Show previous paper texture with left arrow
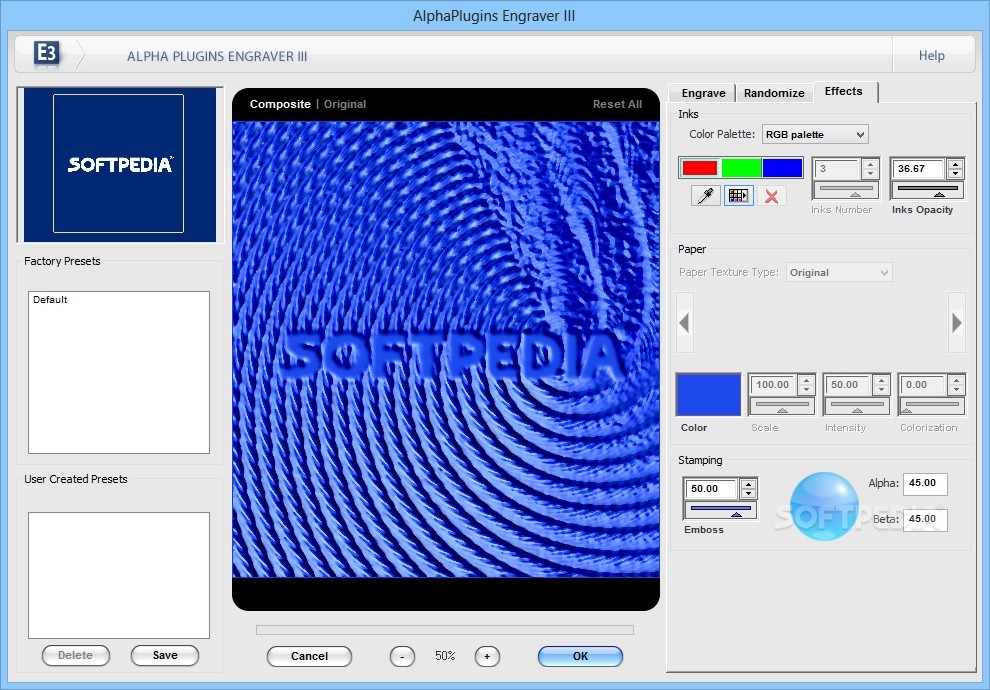990x690 pixels. (684, 323)
